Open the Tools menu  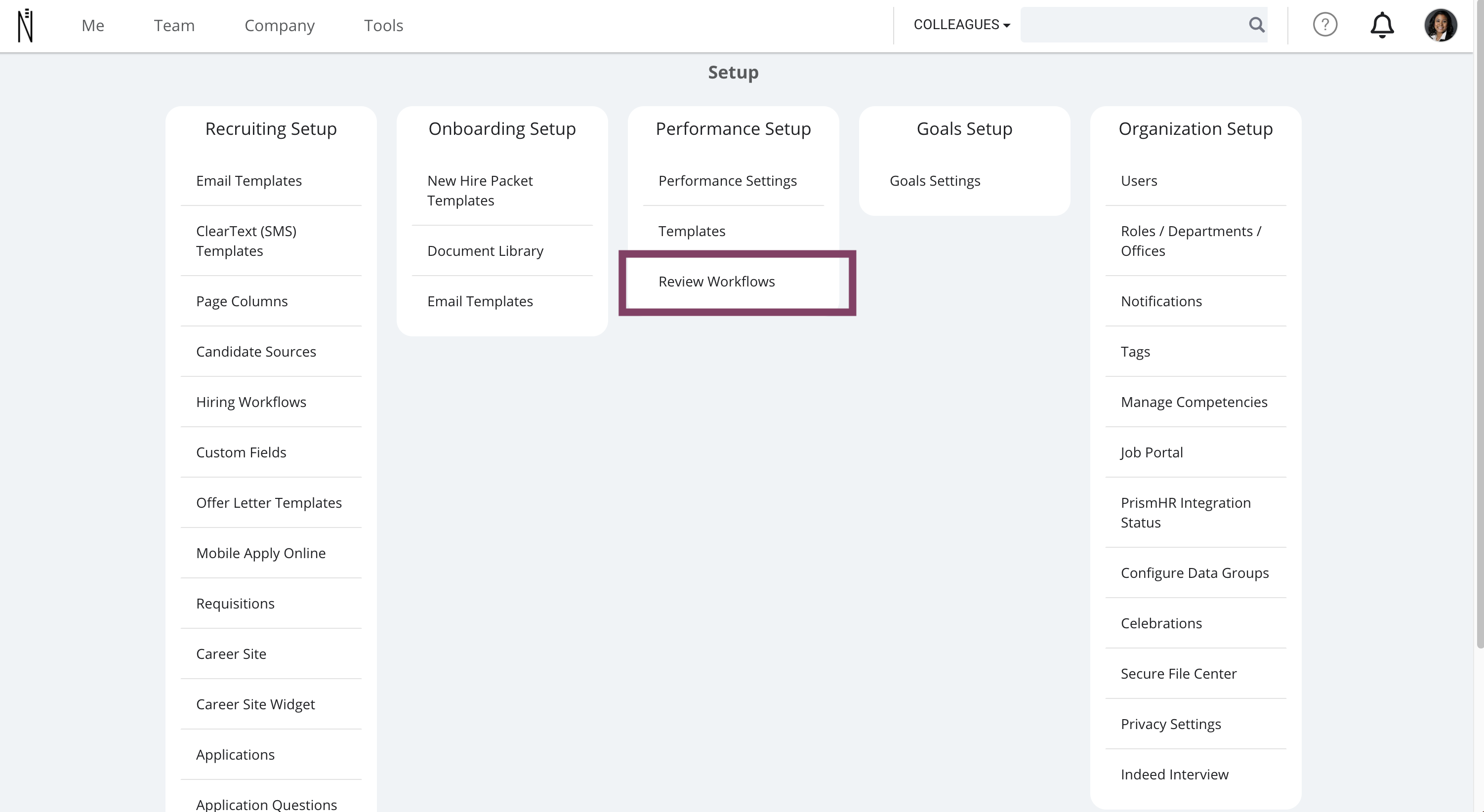[383, 25]
